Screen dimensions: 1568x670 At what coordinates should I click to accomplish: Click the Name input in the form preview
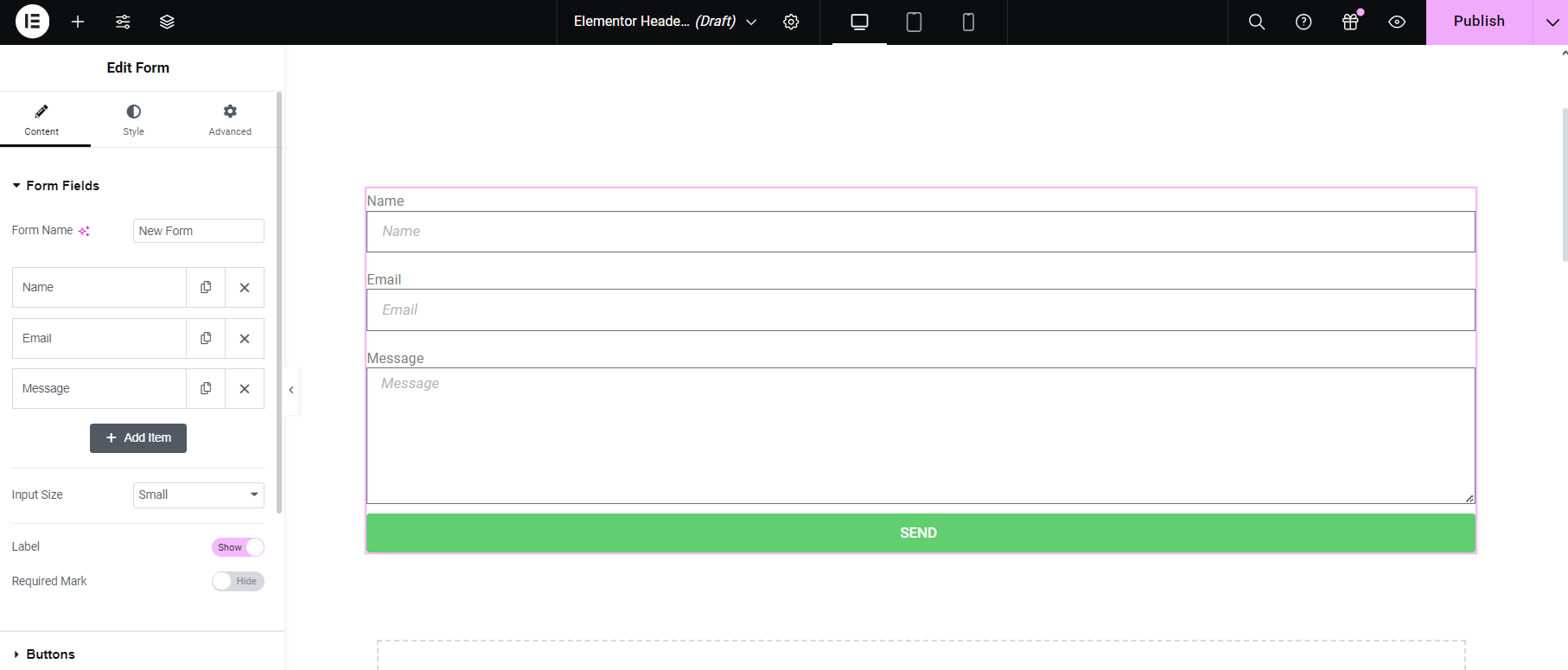point(921,232)
